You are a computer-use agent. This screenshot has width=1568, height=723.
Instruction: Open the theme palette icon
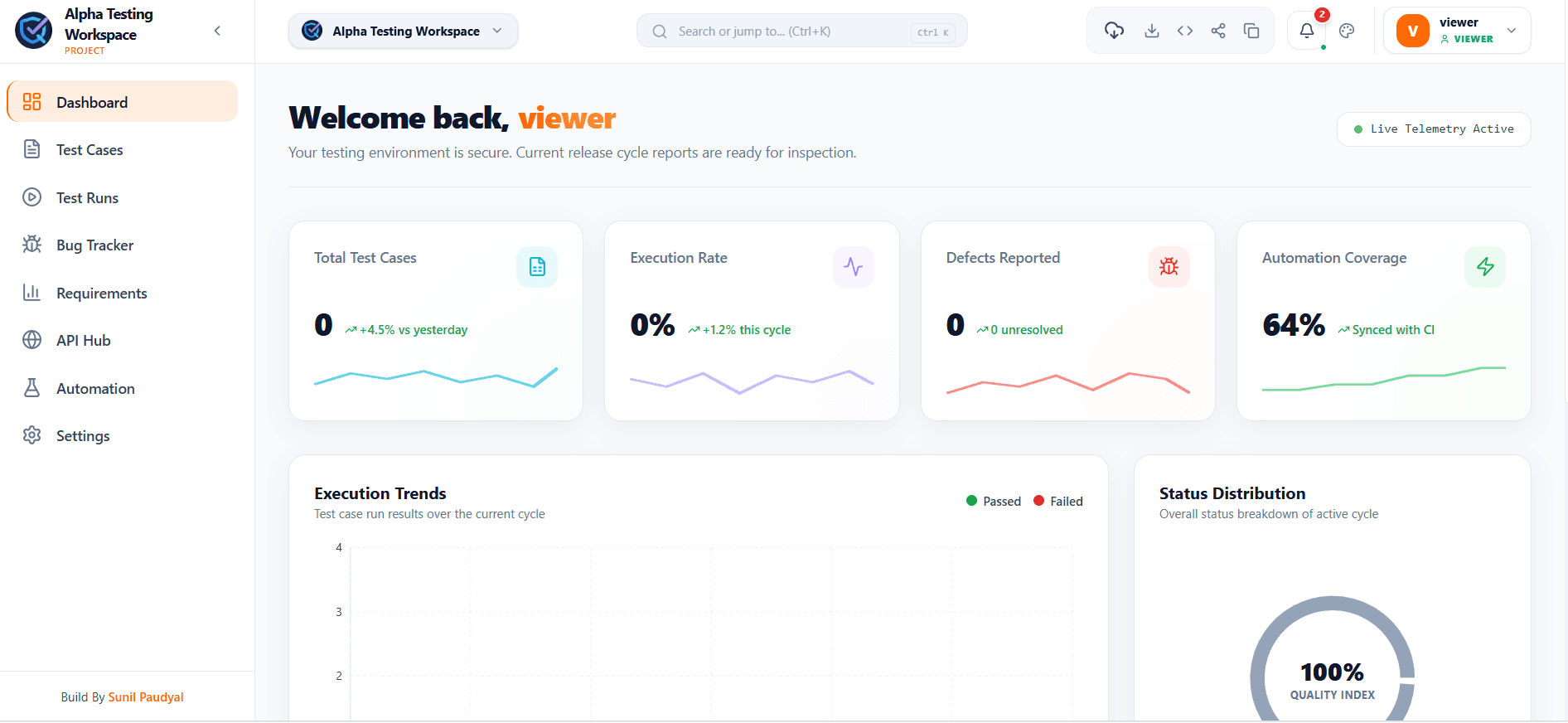pos(1347,31)
